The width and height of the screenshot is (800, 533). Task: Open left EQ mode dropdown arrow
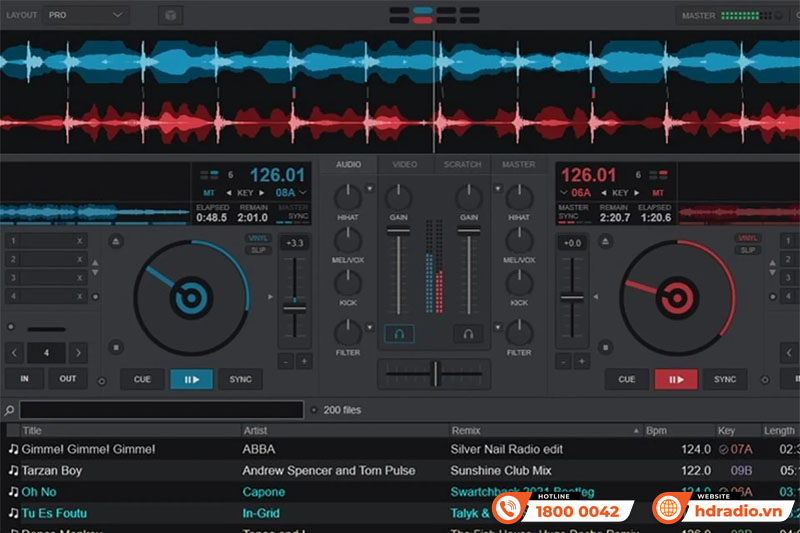(370, 189)
